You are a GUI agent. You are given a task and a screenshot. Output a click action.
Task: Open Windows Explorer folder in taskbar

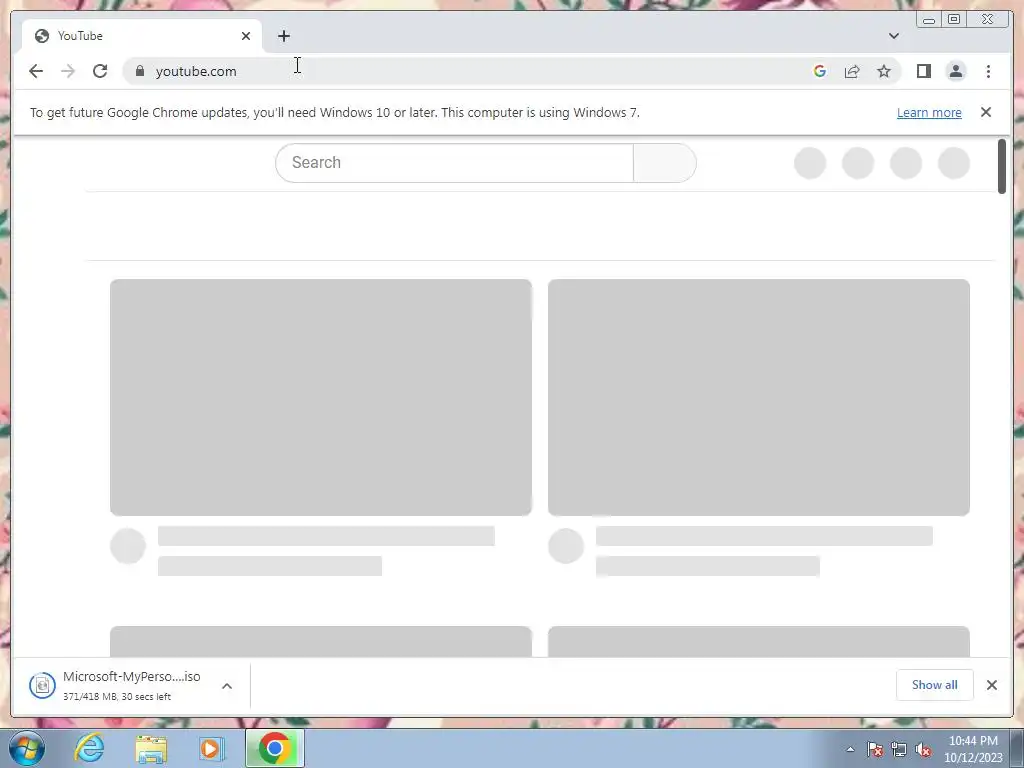pyautogui.click(x=151, y=748)
